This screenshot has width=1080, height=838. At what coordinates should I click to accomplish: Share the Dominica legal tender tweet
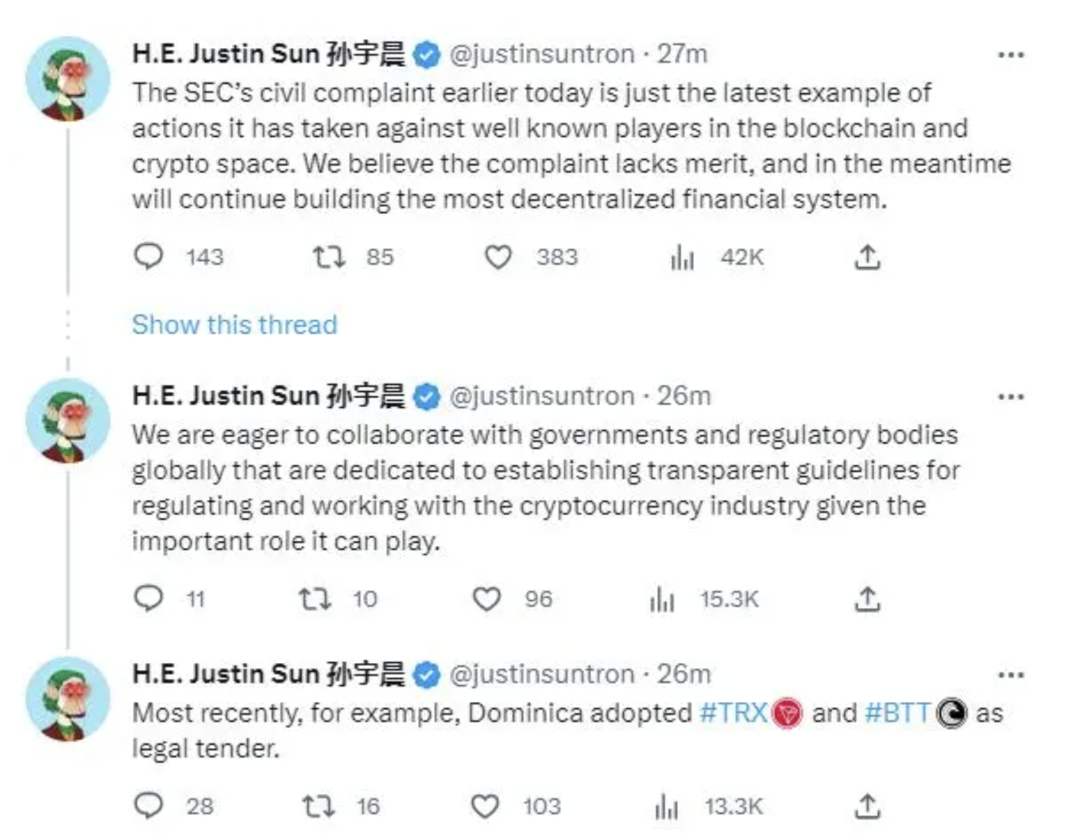(x=867, y=806)
